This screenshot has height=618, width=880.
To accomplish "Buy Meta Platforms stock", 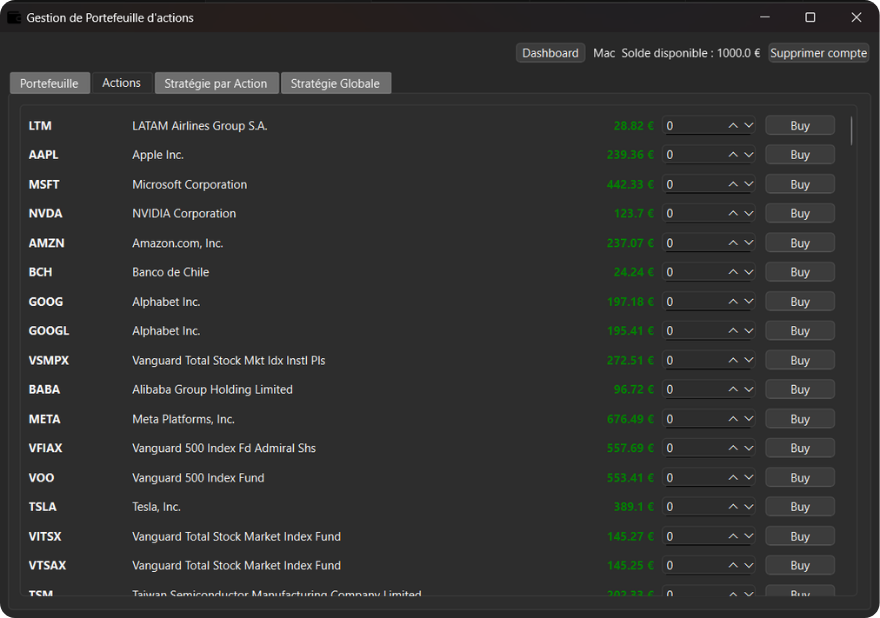I will tap(800, 419).
